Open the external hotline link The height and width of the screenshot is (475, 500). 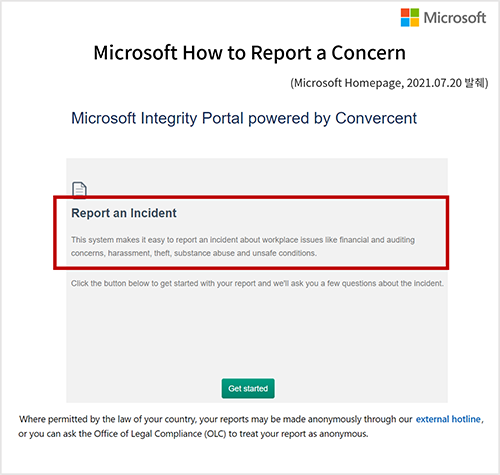tap(448, 419)
